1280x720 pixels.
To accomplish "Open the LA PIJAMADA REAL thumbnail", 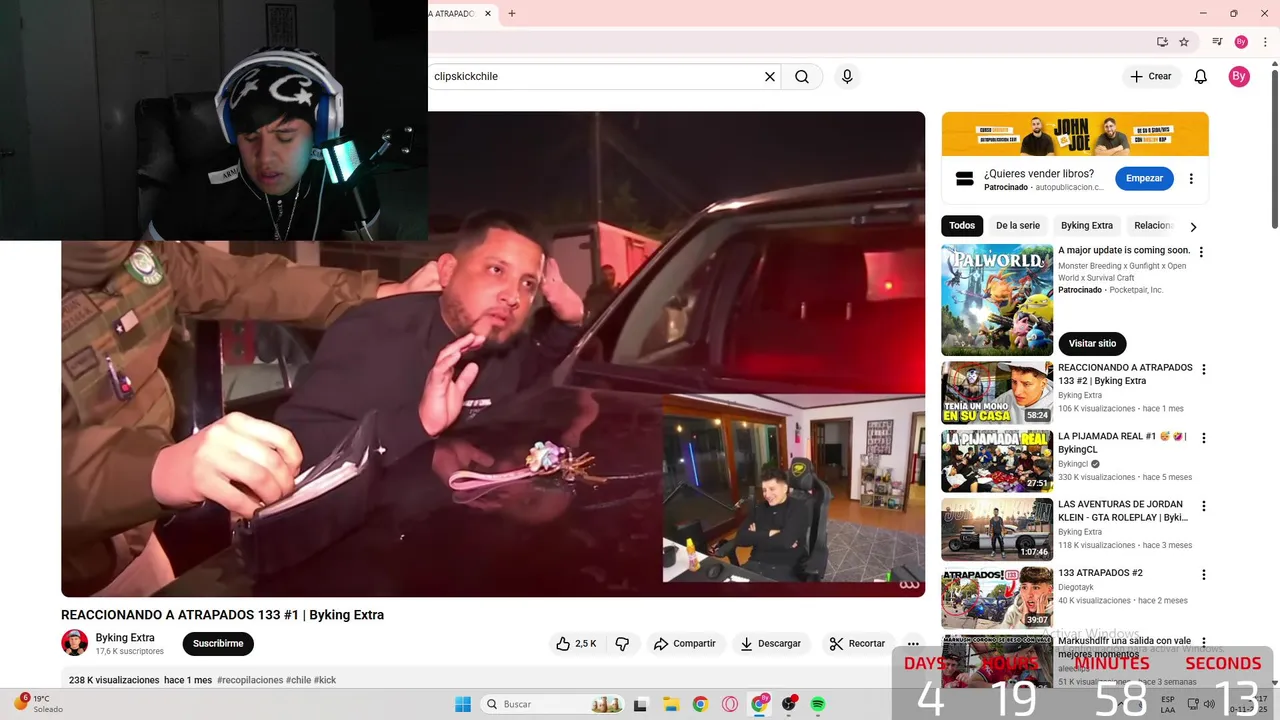I will [997, 461].
